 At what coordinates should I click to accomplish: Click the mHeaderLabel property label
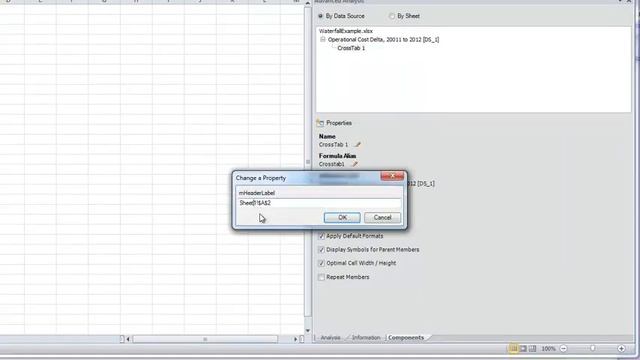(257, 193)
